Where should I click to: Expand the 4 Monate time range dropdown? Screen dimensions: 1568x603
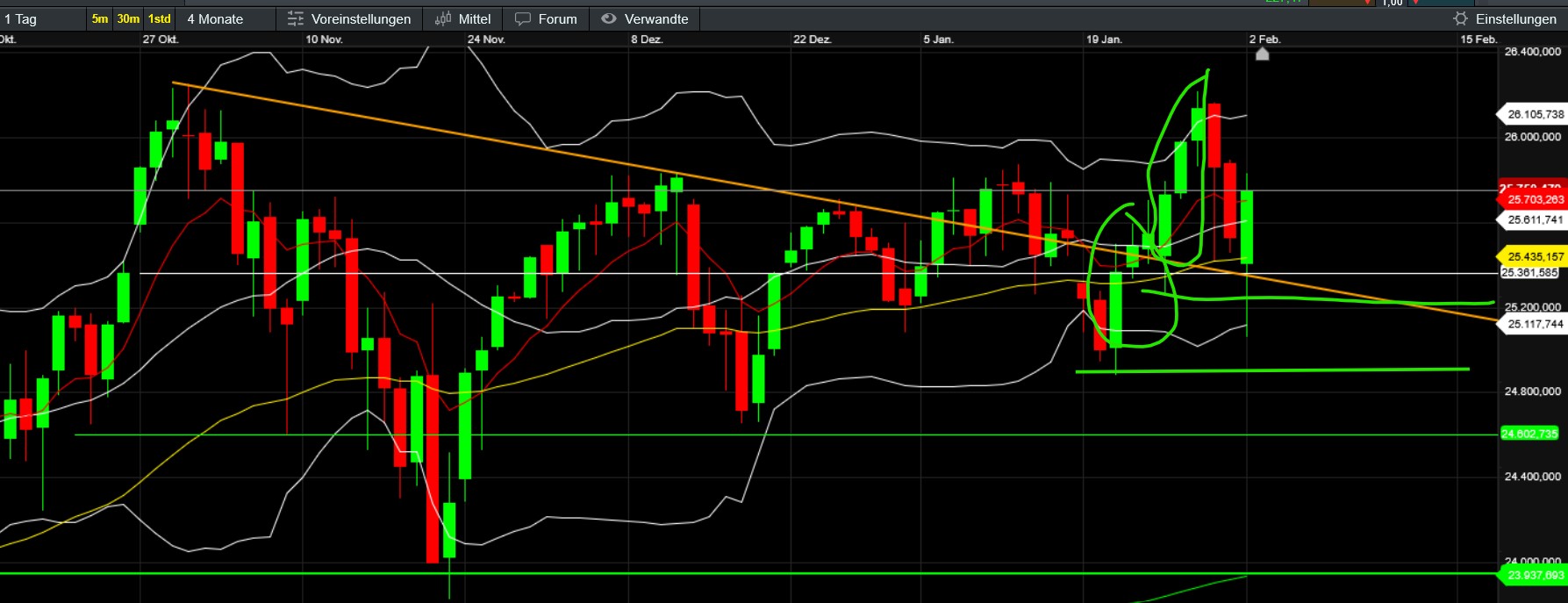pos(215,18)
